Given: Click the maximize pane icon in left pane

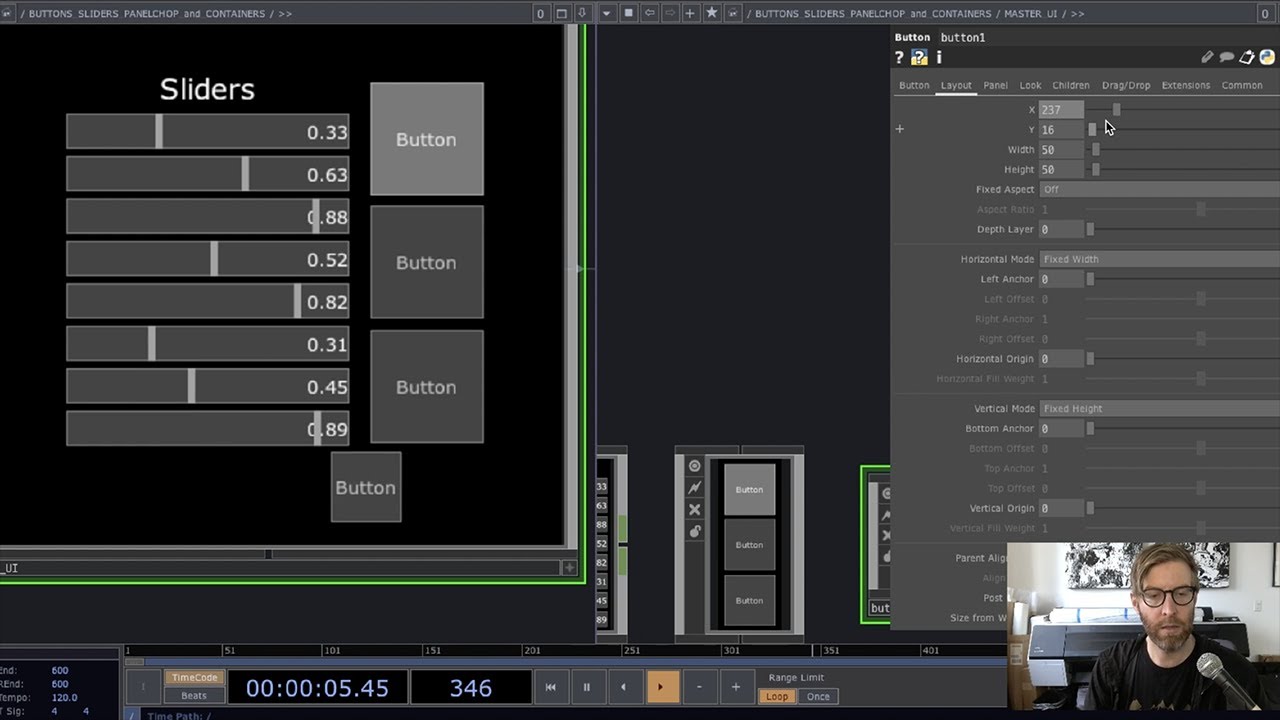Looking at the screenshot, I should pos(561,13).
